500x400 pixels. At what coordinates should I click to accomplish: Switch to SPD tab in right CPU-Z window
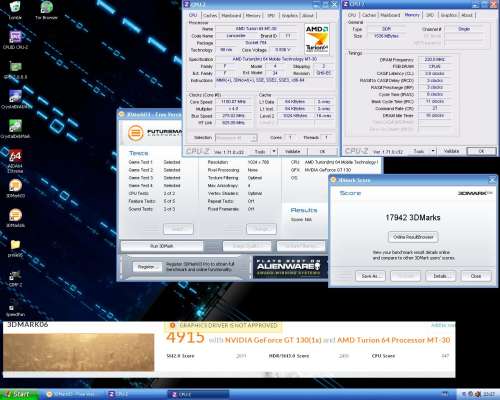(430, 15)
